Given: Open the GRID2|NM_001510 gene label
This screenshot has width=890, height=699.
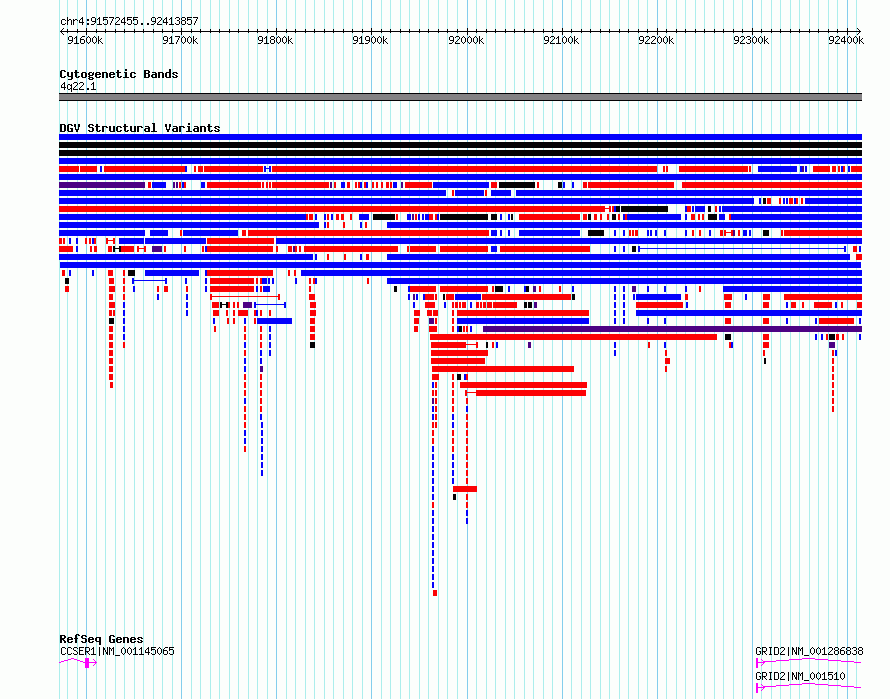Looking at the screenshot, I should click(x=800, y=676).
